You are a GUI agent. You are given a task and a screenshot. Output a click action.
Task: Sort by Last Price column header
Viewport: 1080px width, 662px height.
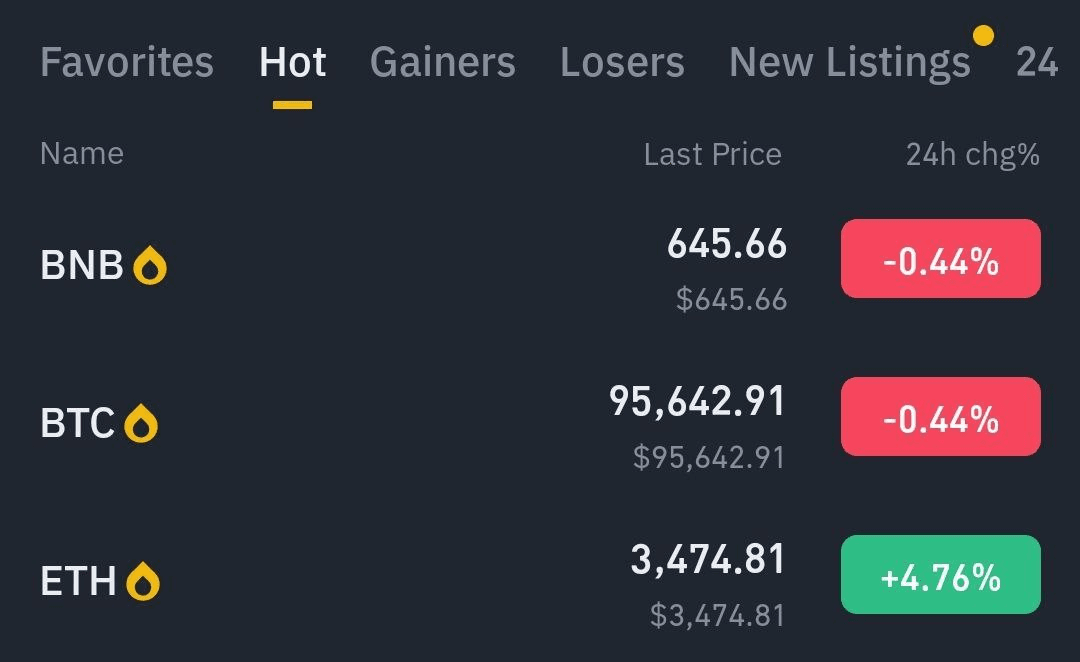[712, 154]
